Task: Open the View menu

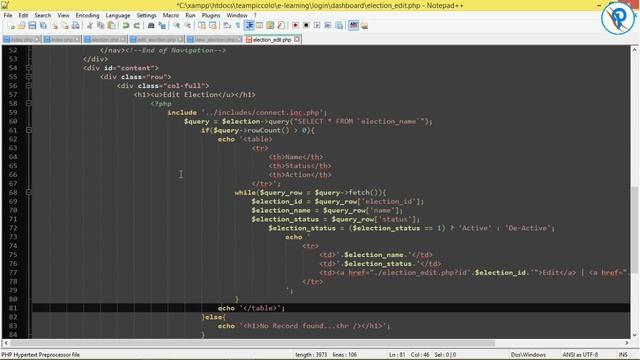Action: pyautogui.click(x=63, y=16)
